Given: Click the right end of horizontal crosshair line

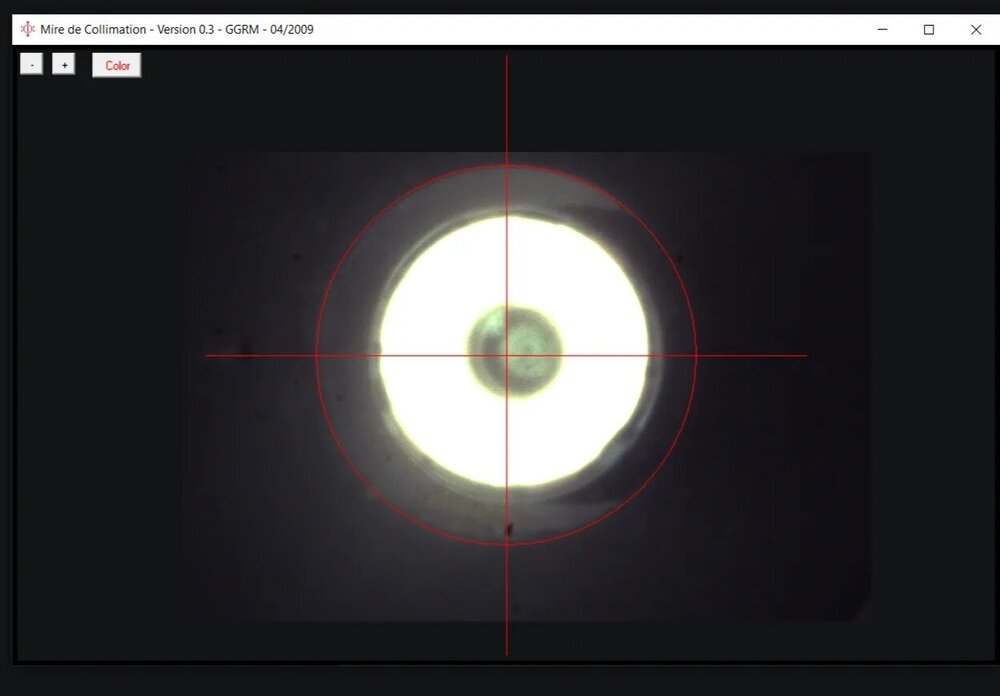Looking at the screenshot, I should (804, 355).
